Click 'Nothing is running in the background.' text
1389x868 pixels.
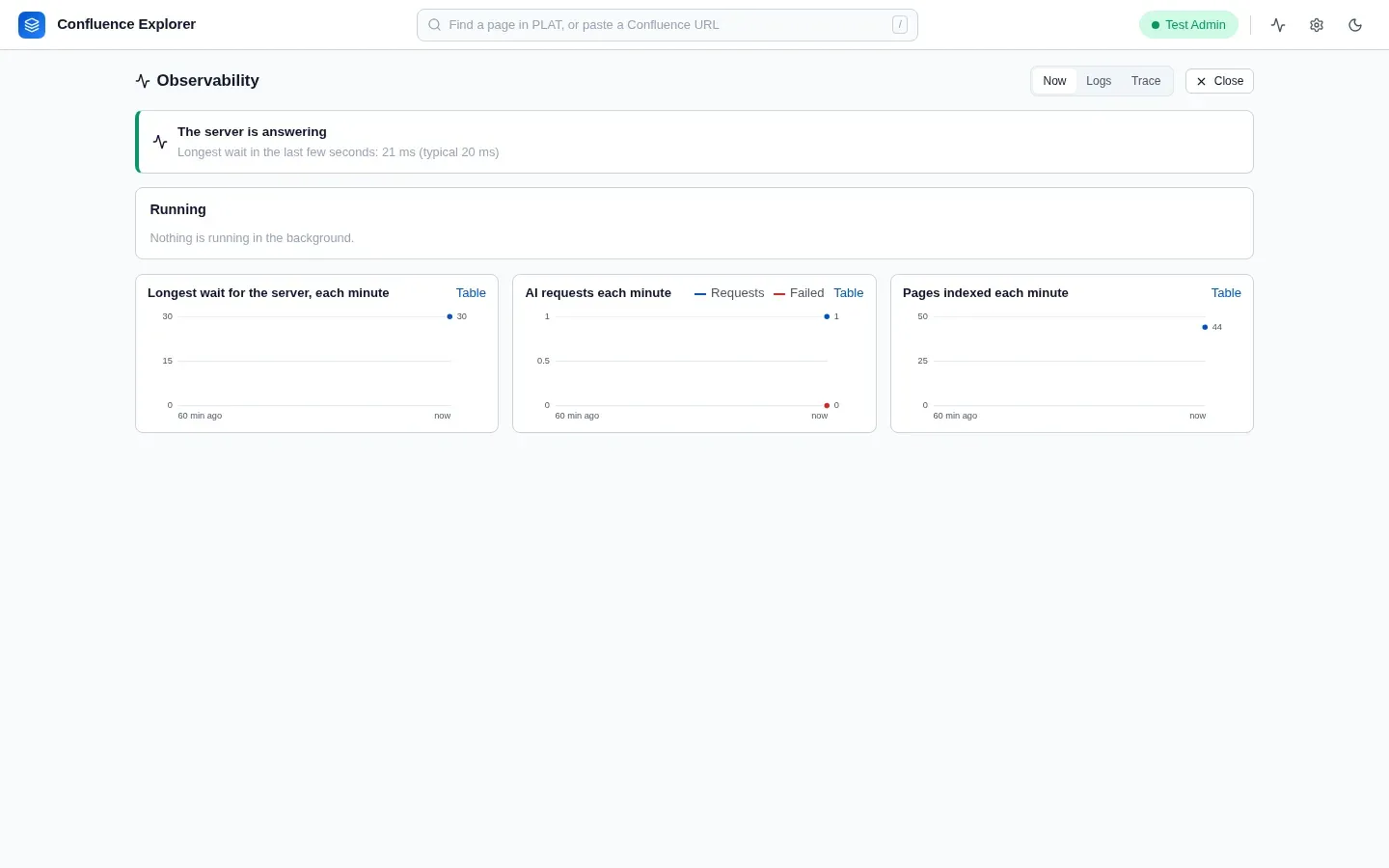[x=252, y=238]
